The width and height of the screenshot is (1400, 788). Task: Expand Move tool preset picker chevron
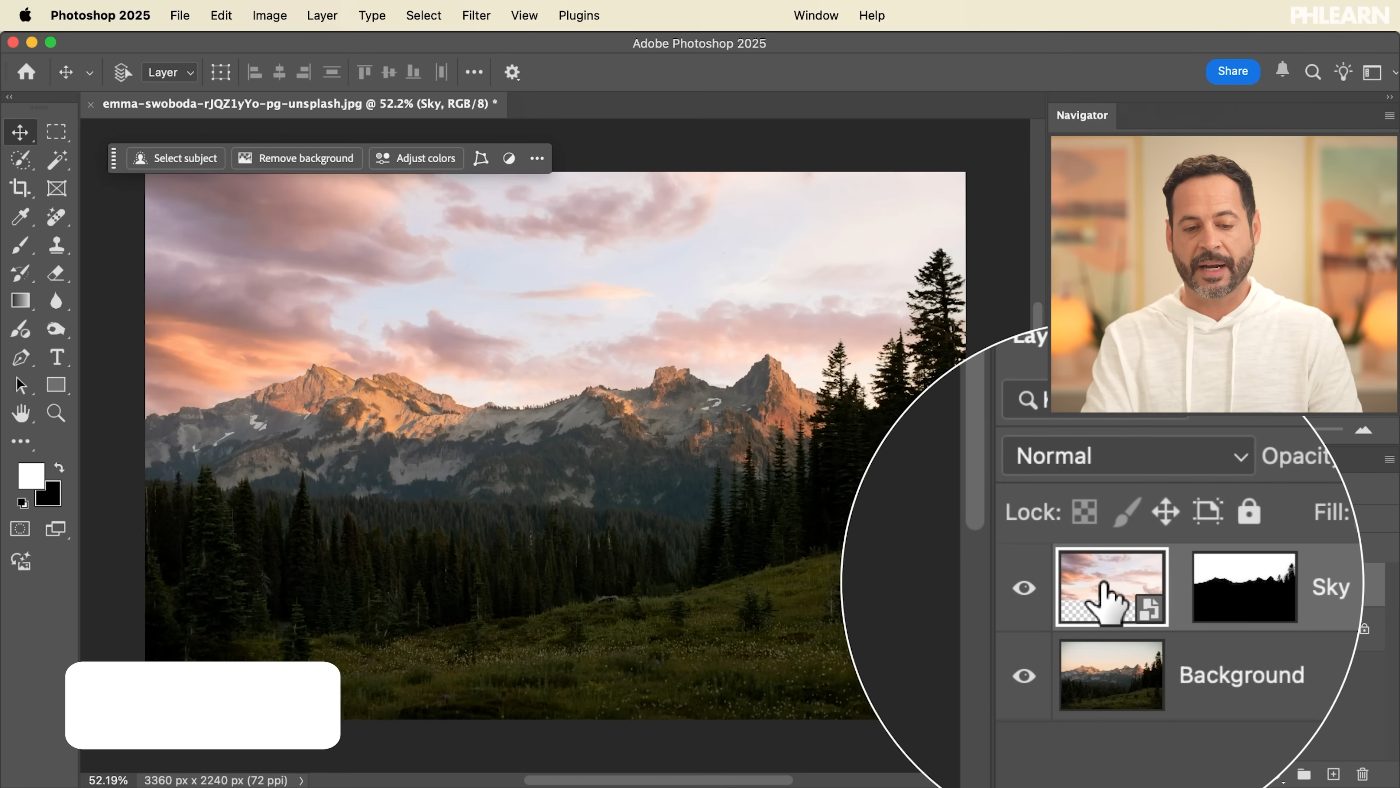pos(89,73)
